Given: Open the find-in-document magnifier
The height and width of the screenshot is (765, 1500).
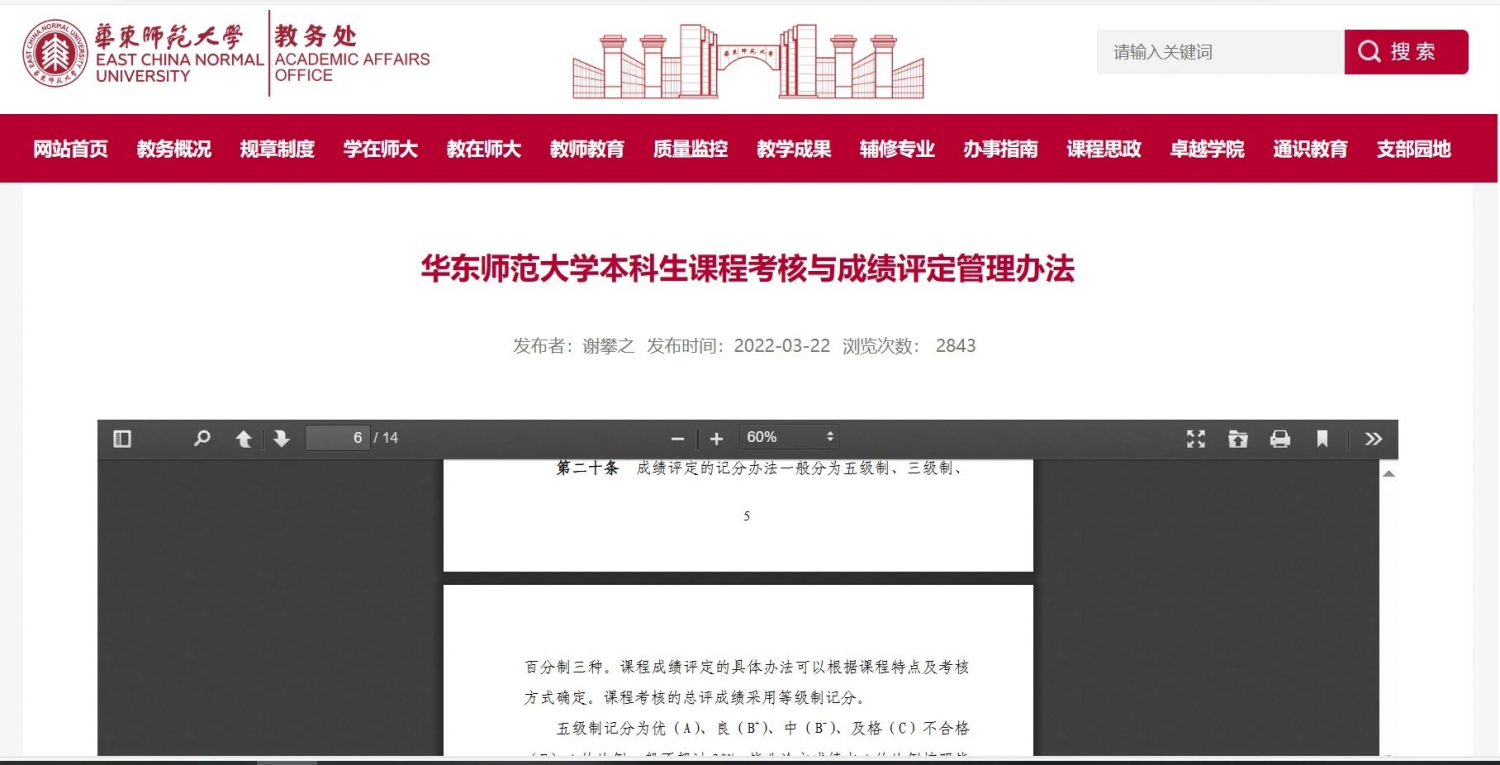Looking at the screenshot, I should click(x=202, y=438).
